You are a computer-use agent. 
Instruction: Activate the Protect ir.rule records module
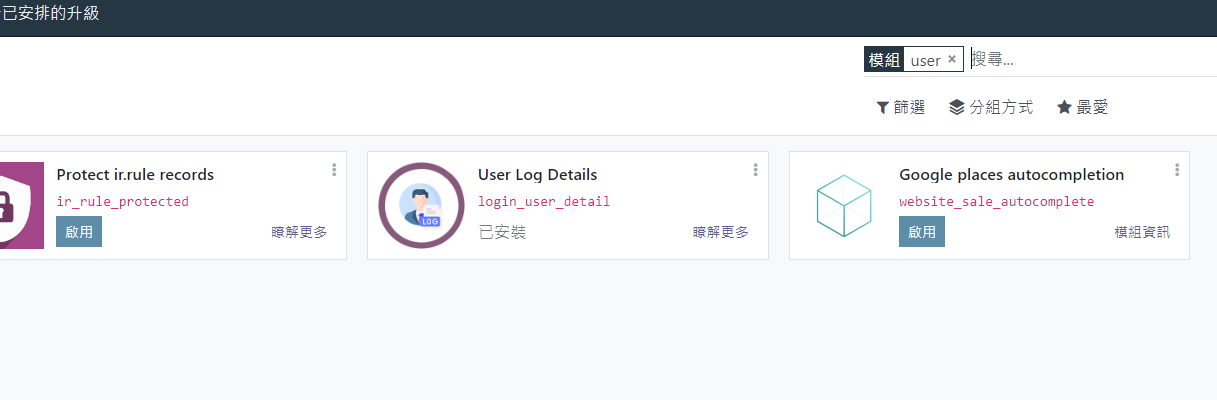[79, 231]
